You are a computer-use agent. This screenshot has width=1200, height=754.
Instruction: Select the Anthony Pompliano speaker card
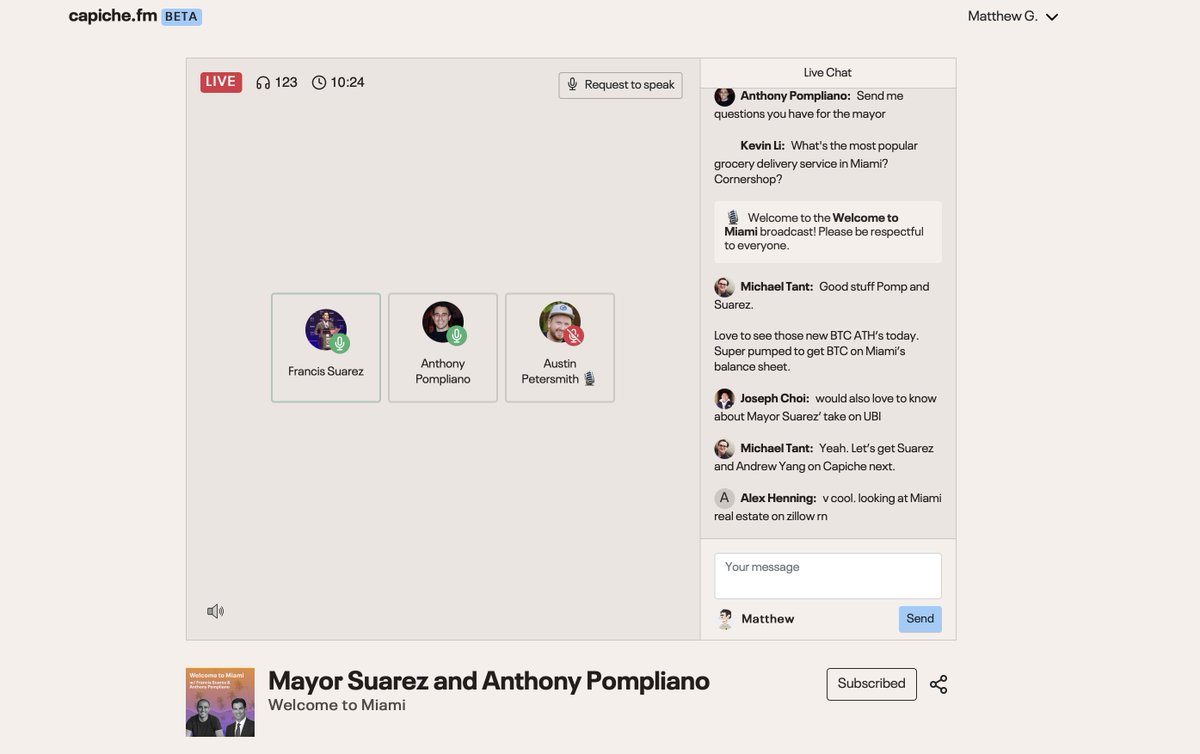tap(443, 348)
